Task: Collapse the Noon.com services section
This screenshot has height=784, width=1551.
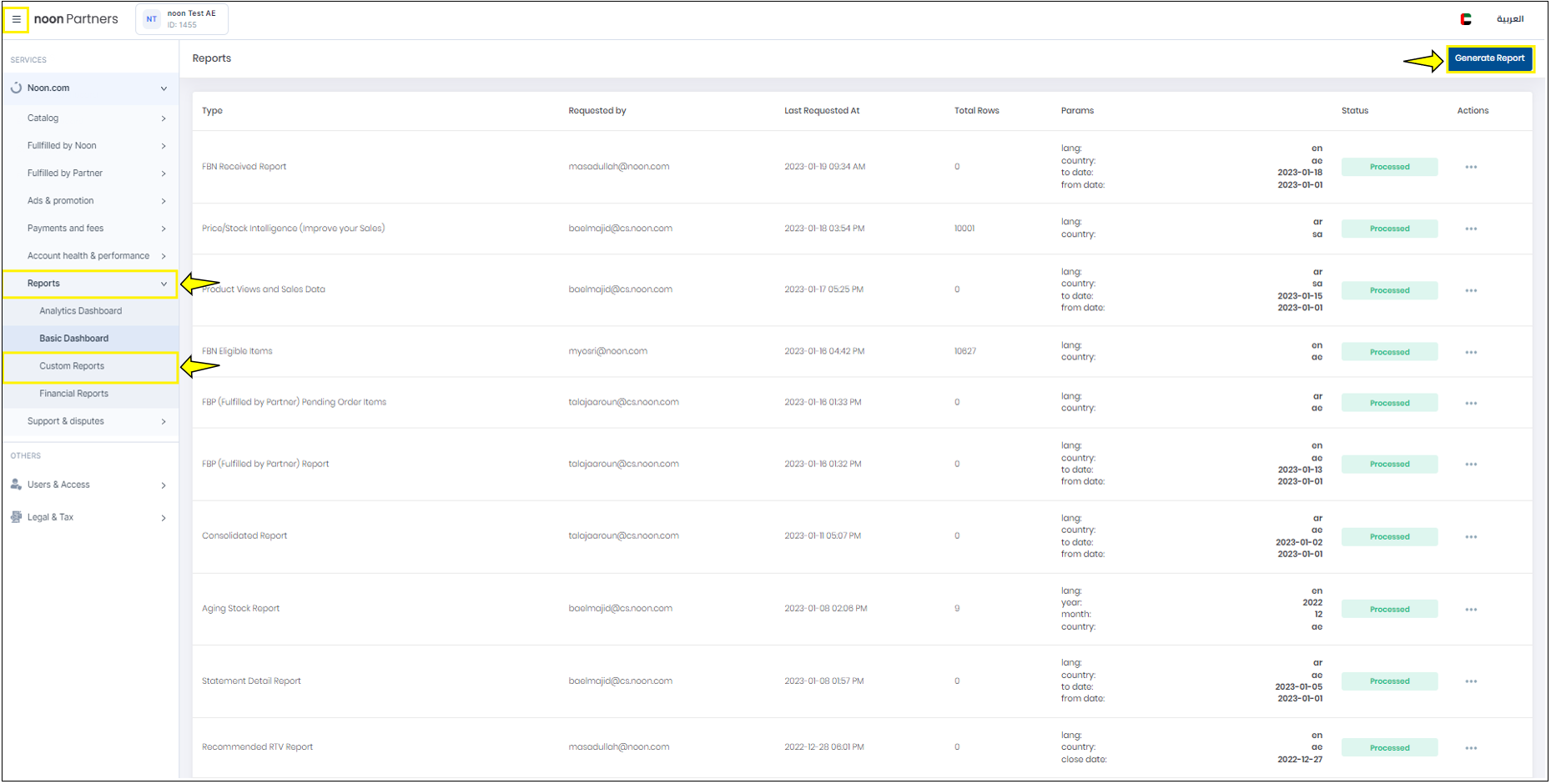Action: 164,88
